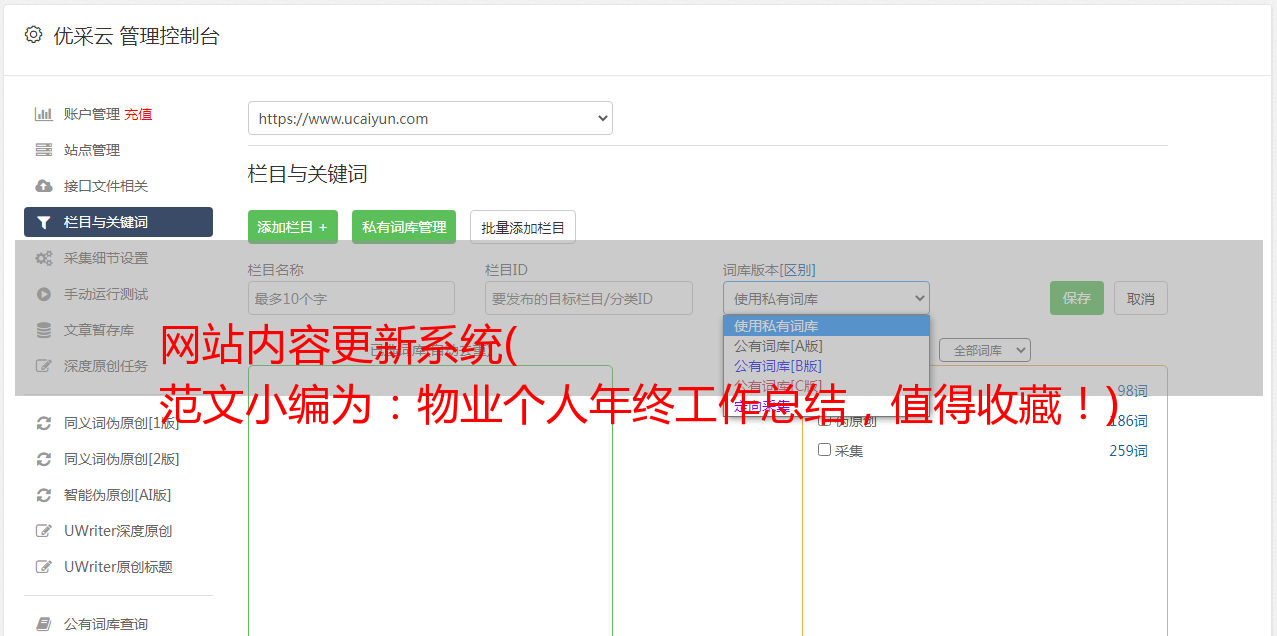The height and width of the screenshot is (636, 1277).
Task: Click the 栏目名称 input field
Action: point(351,298)
